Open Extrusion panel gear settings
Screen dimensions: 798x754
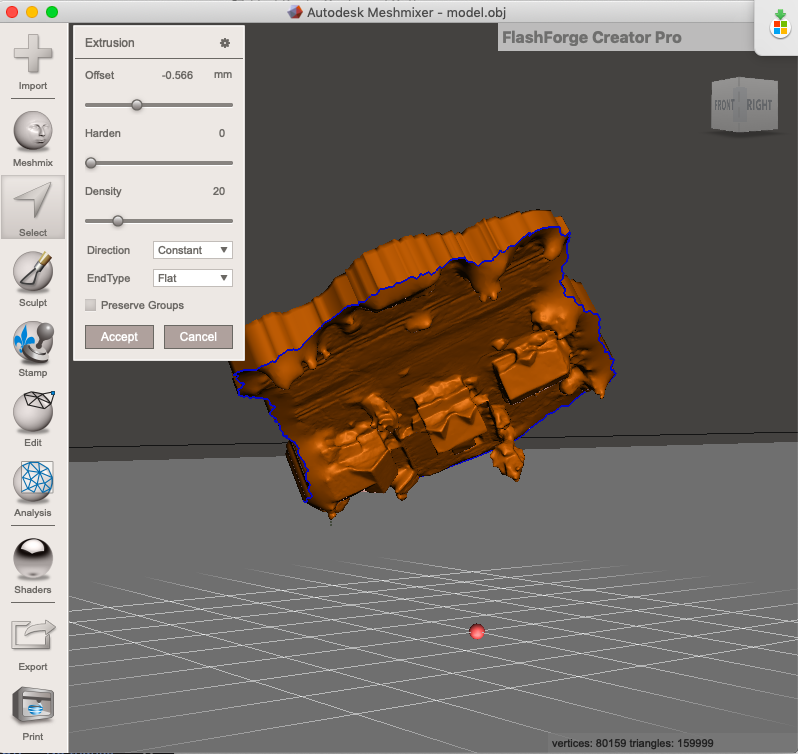click(224, 43)
